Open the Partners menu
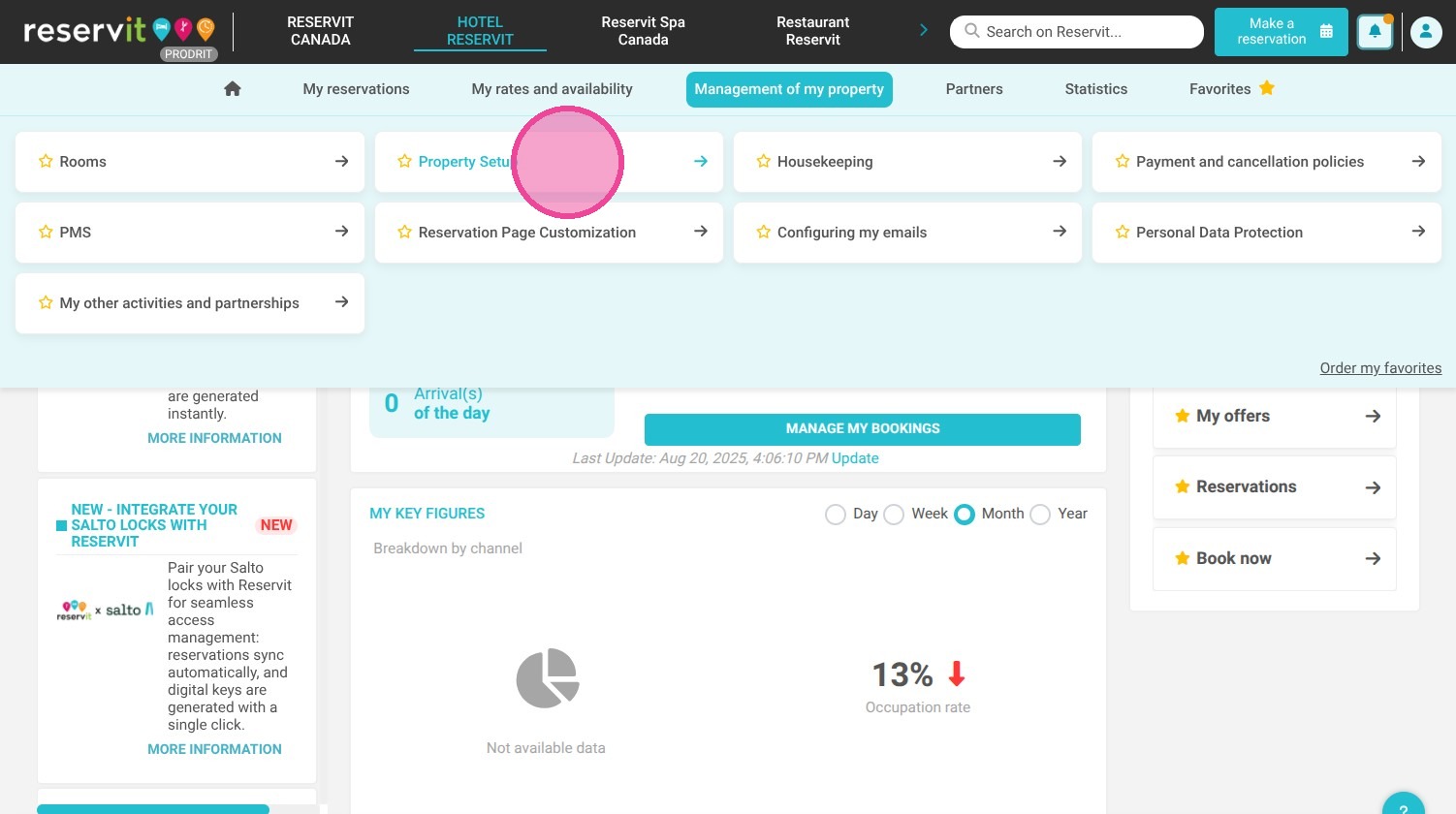This screenshot has width=1456, height=814. coord(974,89)
